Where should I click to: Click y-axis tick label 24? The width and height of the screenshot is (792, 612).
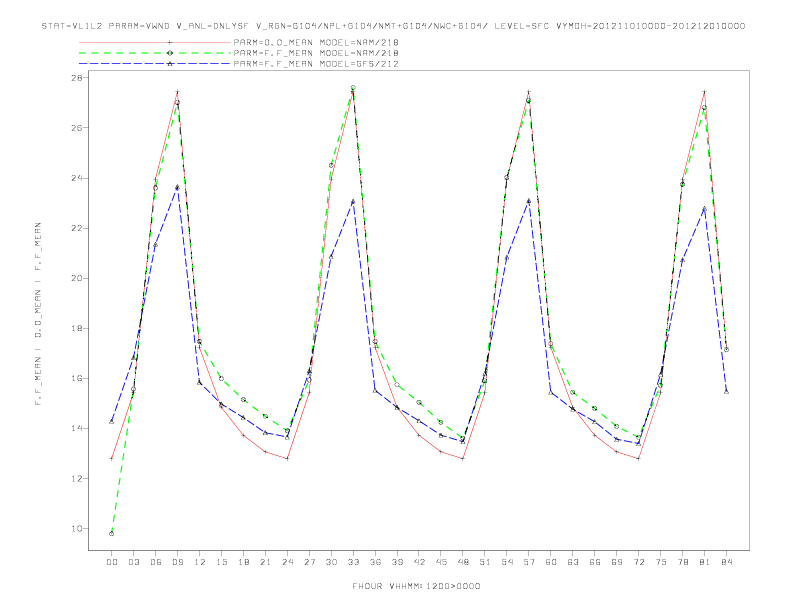[x=78, y=178]
